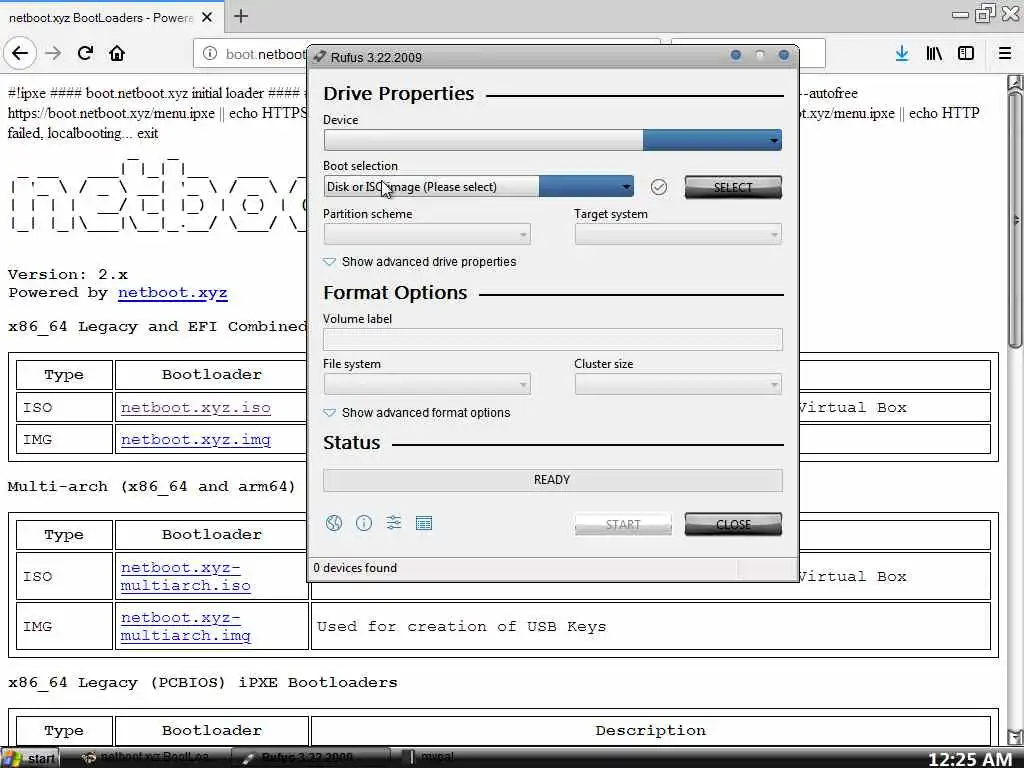Open the Windows start menu
The height and width of the screenshot is (768, 1024).
point(30,758)
